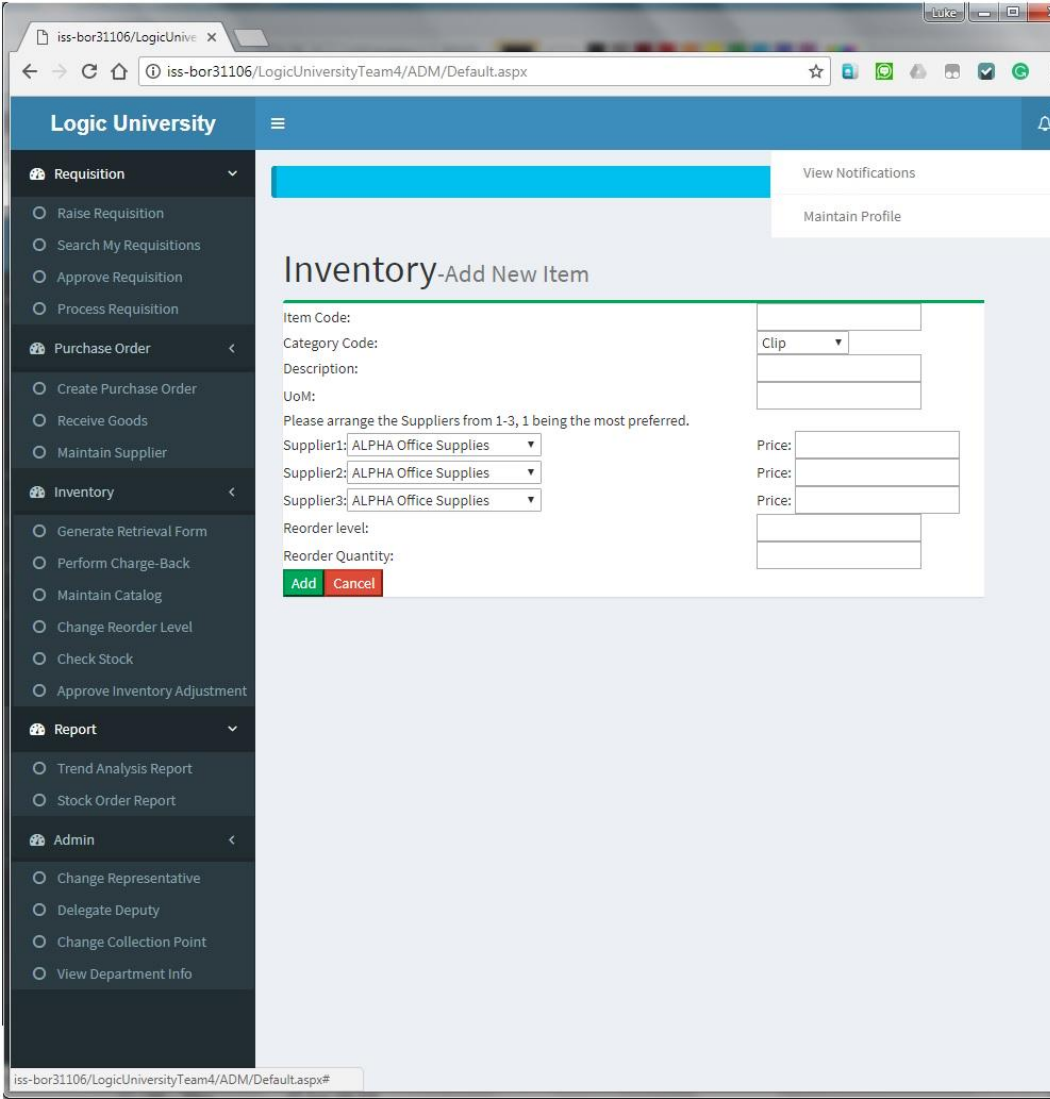Click the site information icon in address bar
This screenshot has height=1099, width=1050.
(x=153, y=71)
